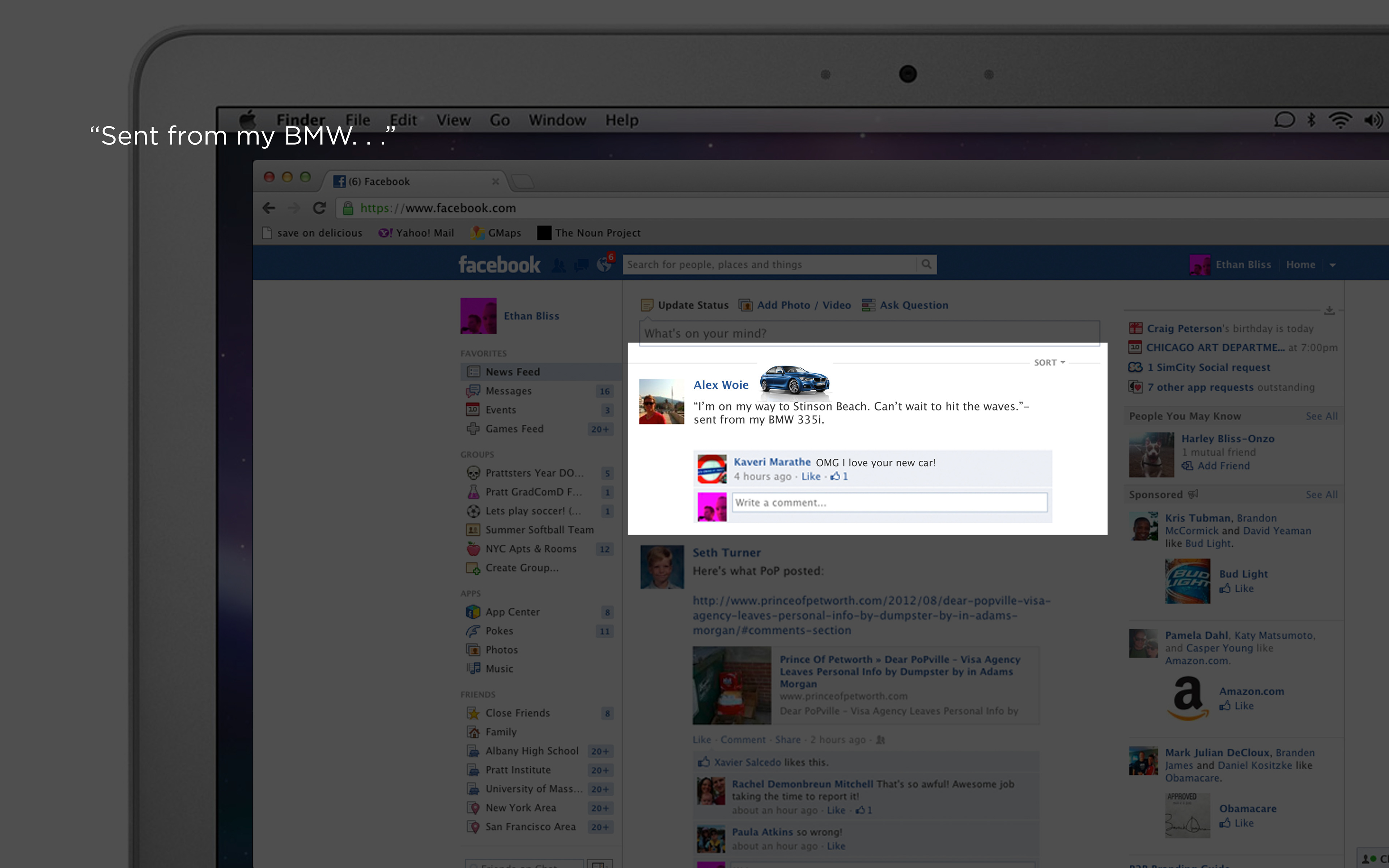Click the thumbs-up count on Kaveri's comment
The image size is (1389, 868).
coord(839,476)
